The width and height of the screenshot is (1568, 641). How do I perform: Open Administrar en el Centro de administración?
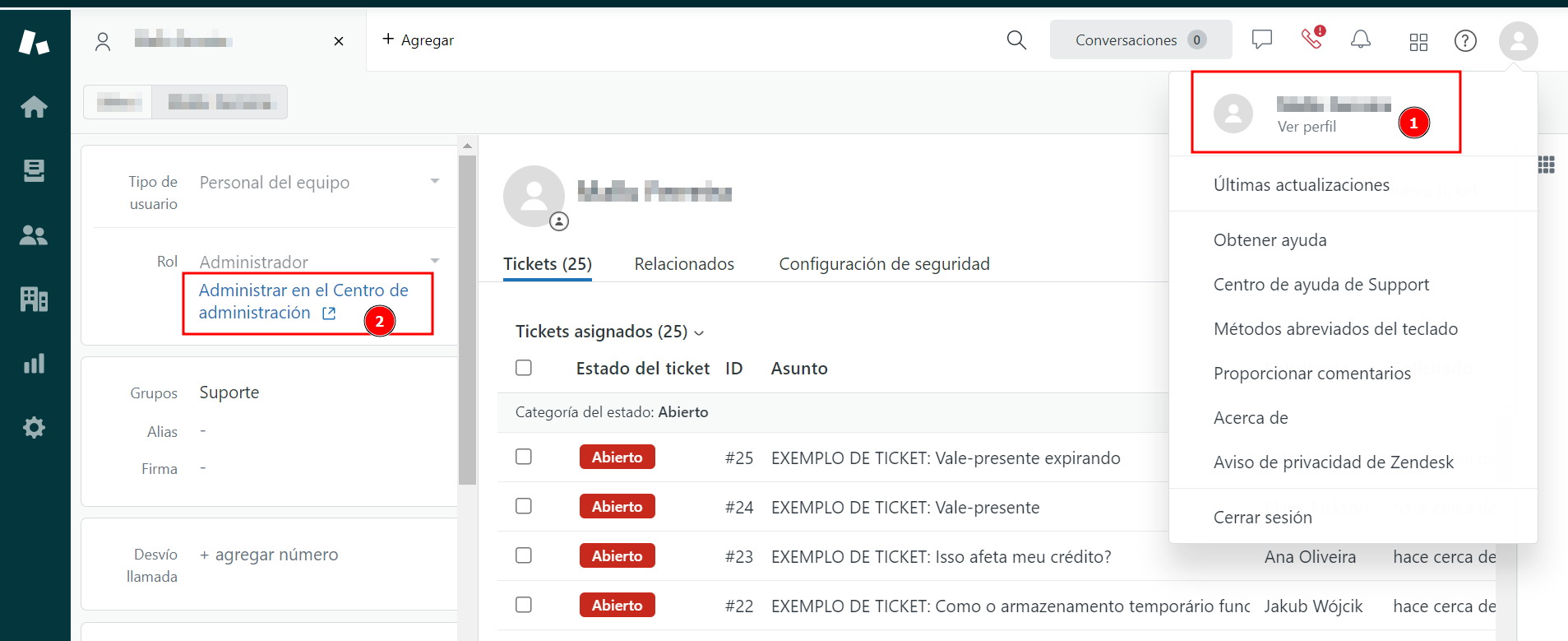point(303,301)
